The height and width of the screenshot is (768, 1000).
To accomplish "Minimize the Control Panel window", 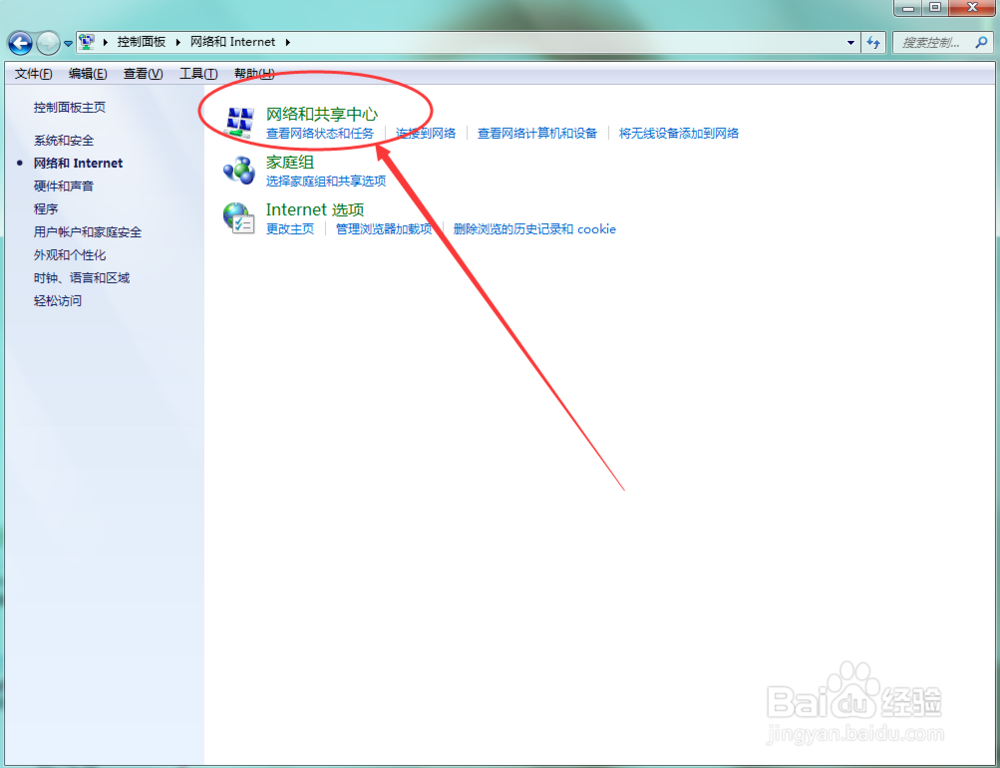I will pyautogui.click(x=908, y=8).
